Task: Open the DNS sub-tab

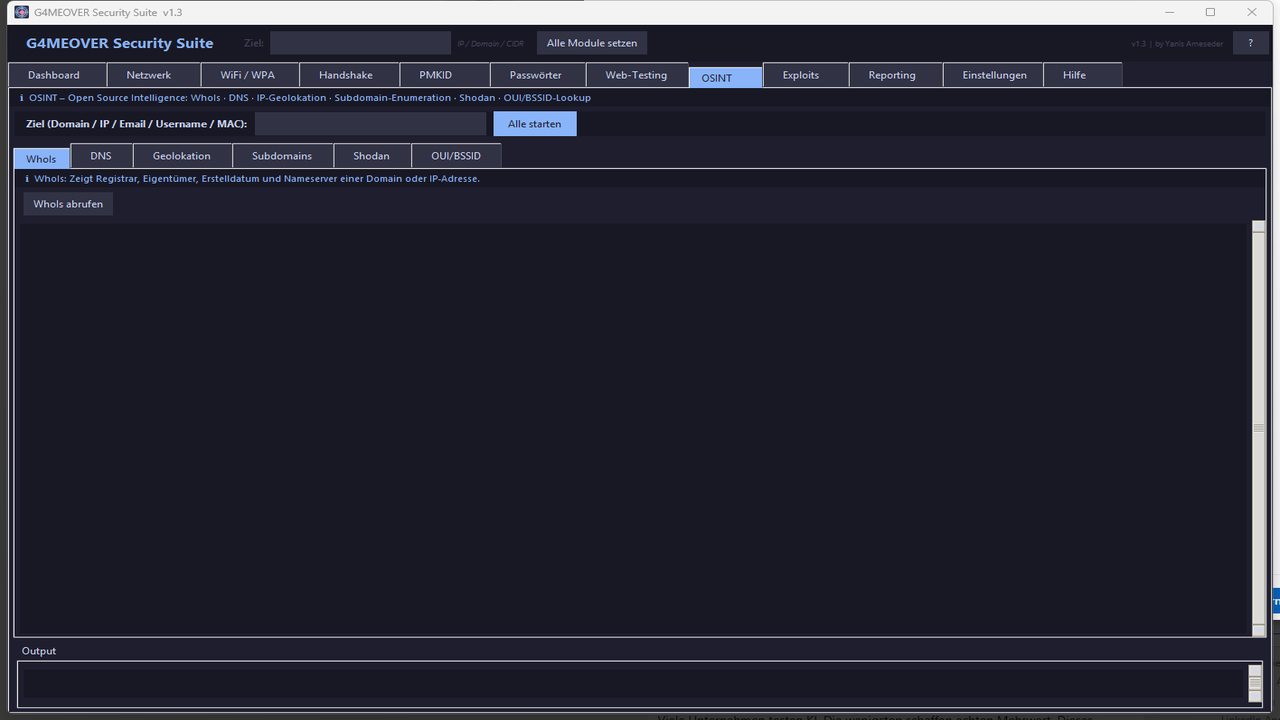Action: (101, 156)
